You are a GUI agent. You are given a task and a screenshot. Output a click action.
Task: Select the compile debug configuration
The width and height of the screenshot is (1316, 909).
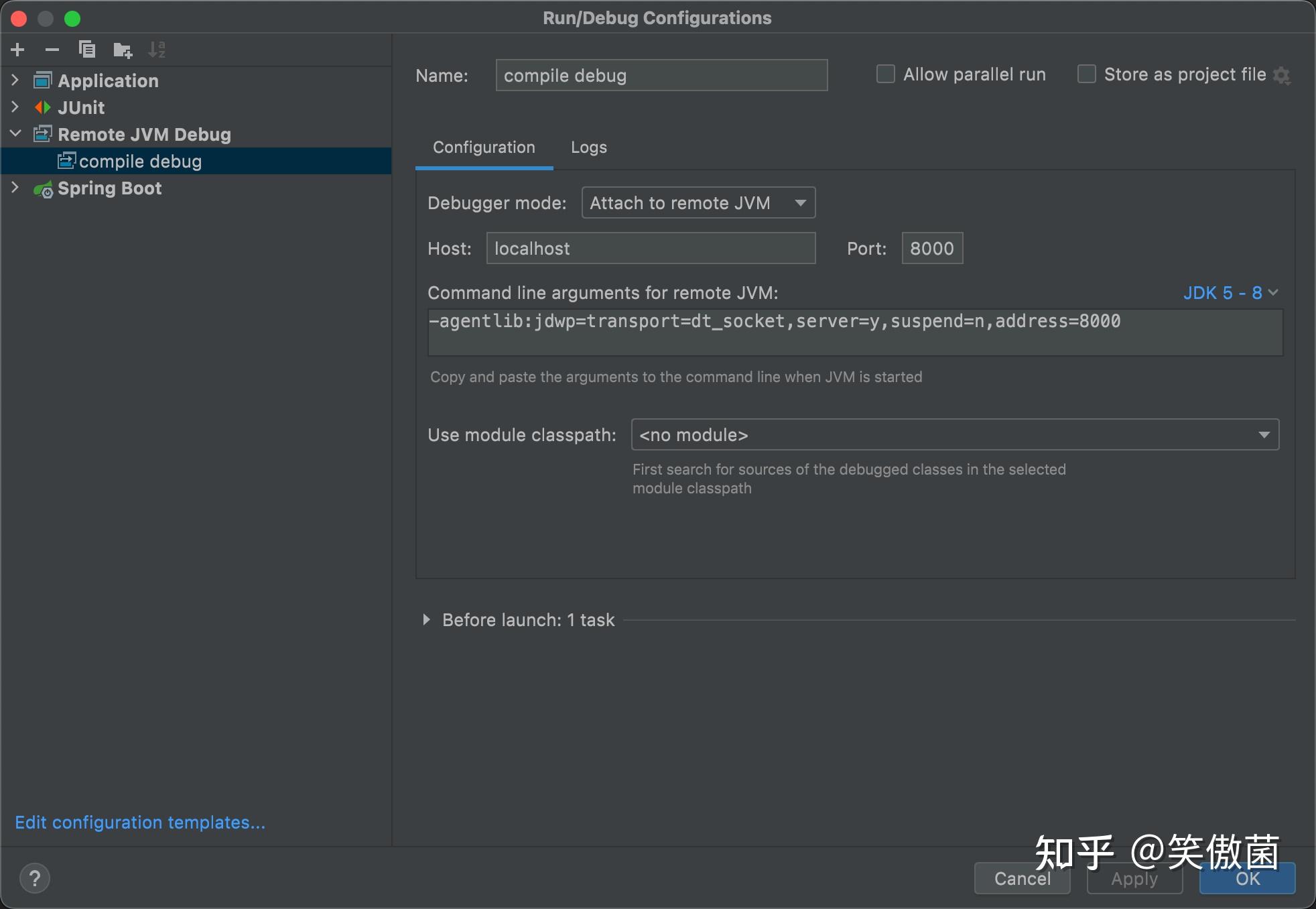tap(140, 162)
